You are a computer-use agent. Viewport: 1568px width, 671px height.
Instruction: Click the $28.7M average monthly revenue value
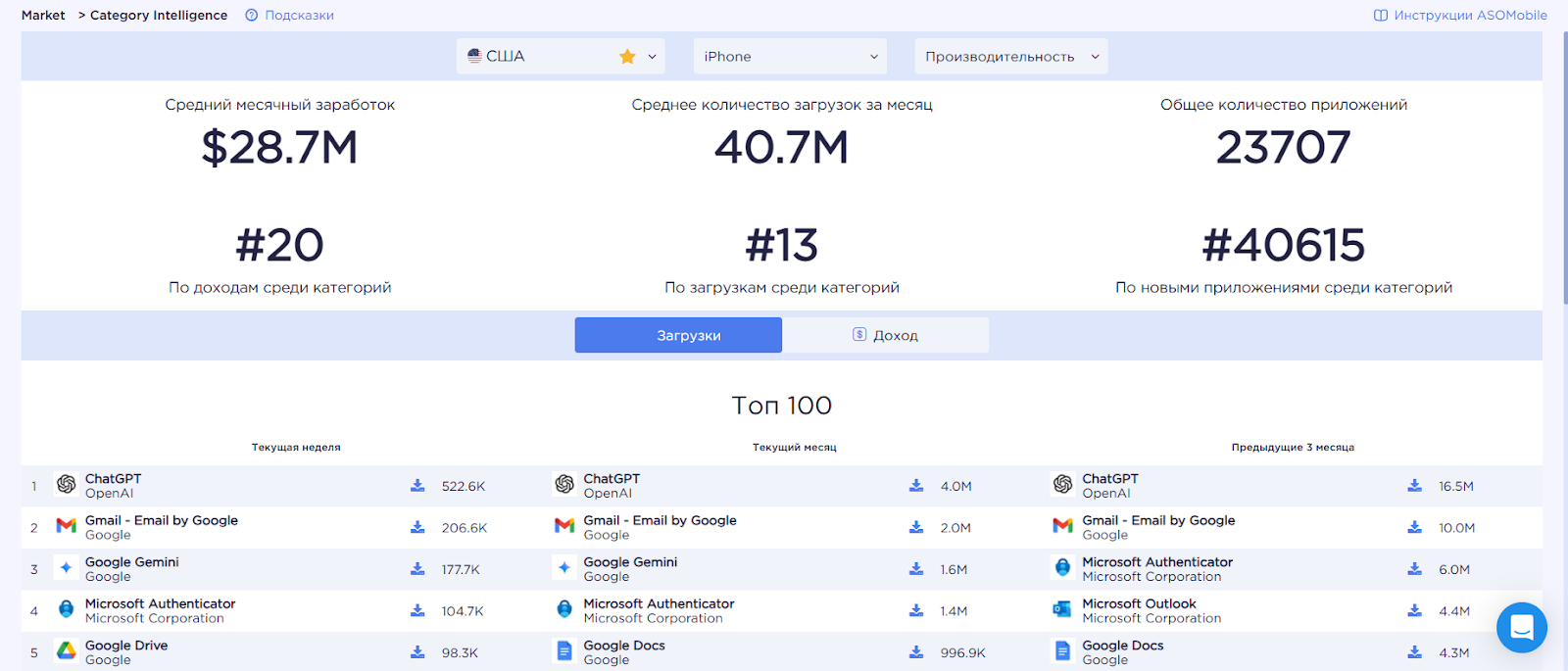(x=279, y=148)
